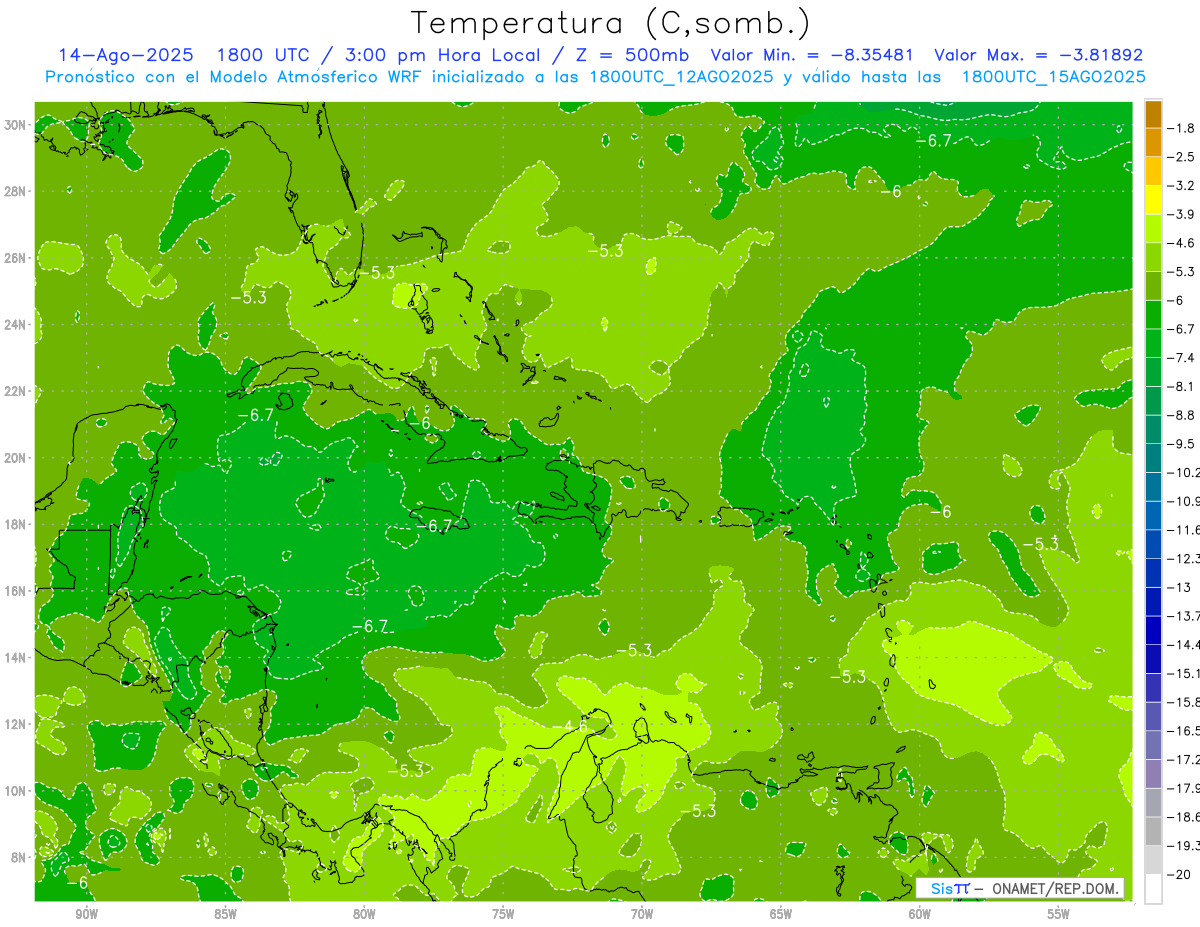Click the "-10.2" value on the color scale
This screenshot has width=1200, height=927.
(x=1183, y=472)
